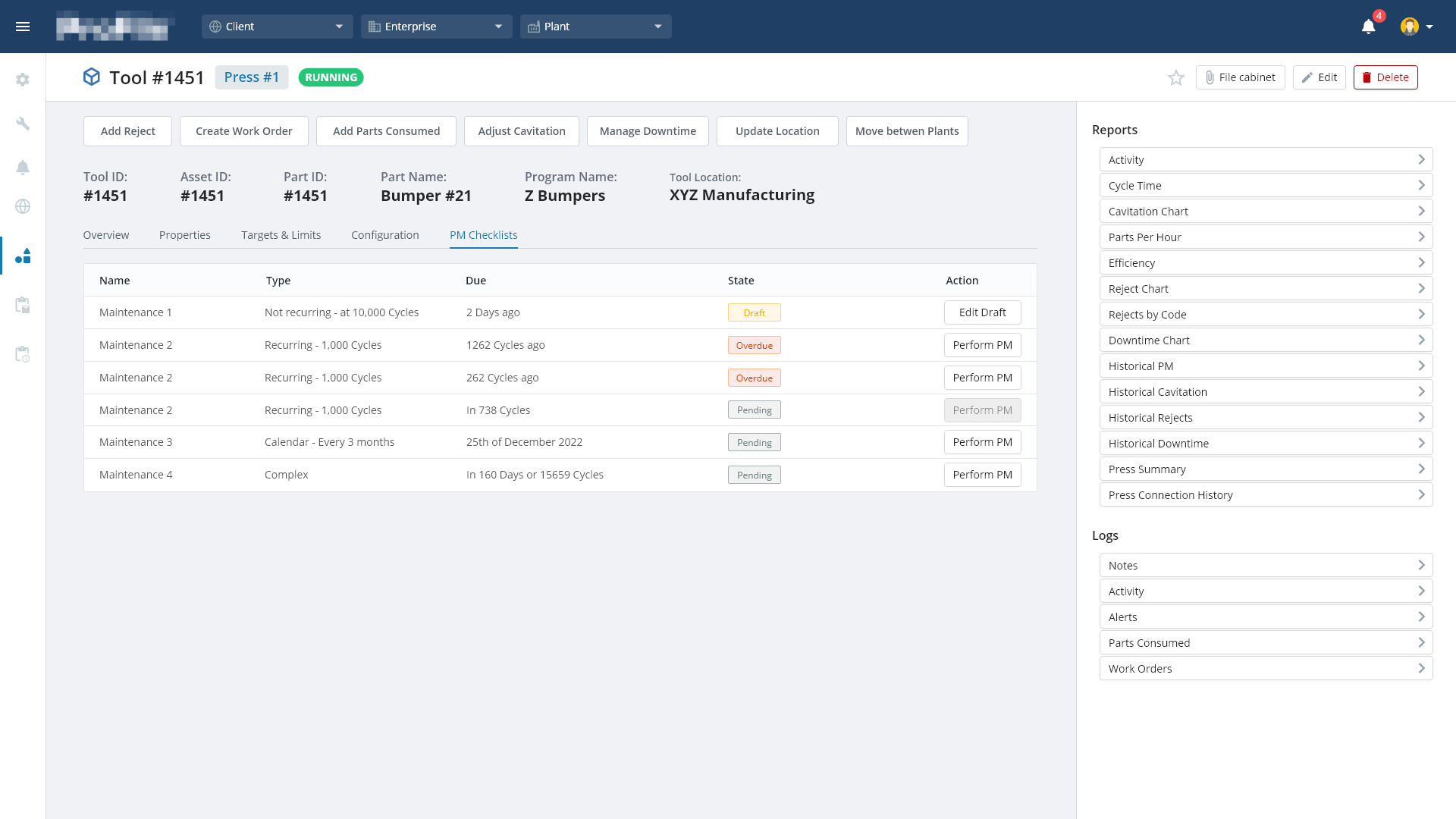The width and height of the screenshot is (1456, 819).
Task: Click the clipboard-with-clock icon in the sidebar
Action: [23, 354]
